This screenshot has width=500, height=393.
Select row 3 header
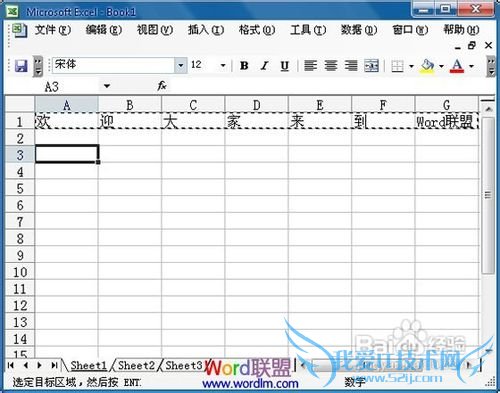(20, 155)
